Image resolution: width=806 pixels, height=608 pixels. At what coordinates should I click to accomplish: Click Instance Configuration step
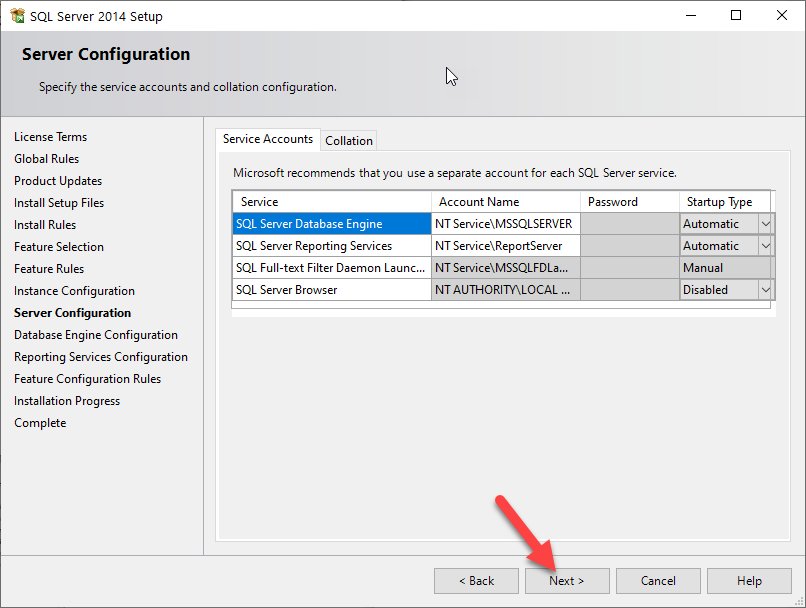click(x=74, y=291)
